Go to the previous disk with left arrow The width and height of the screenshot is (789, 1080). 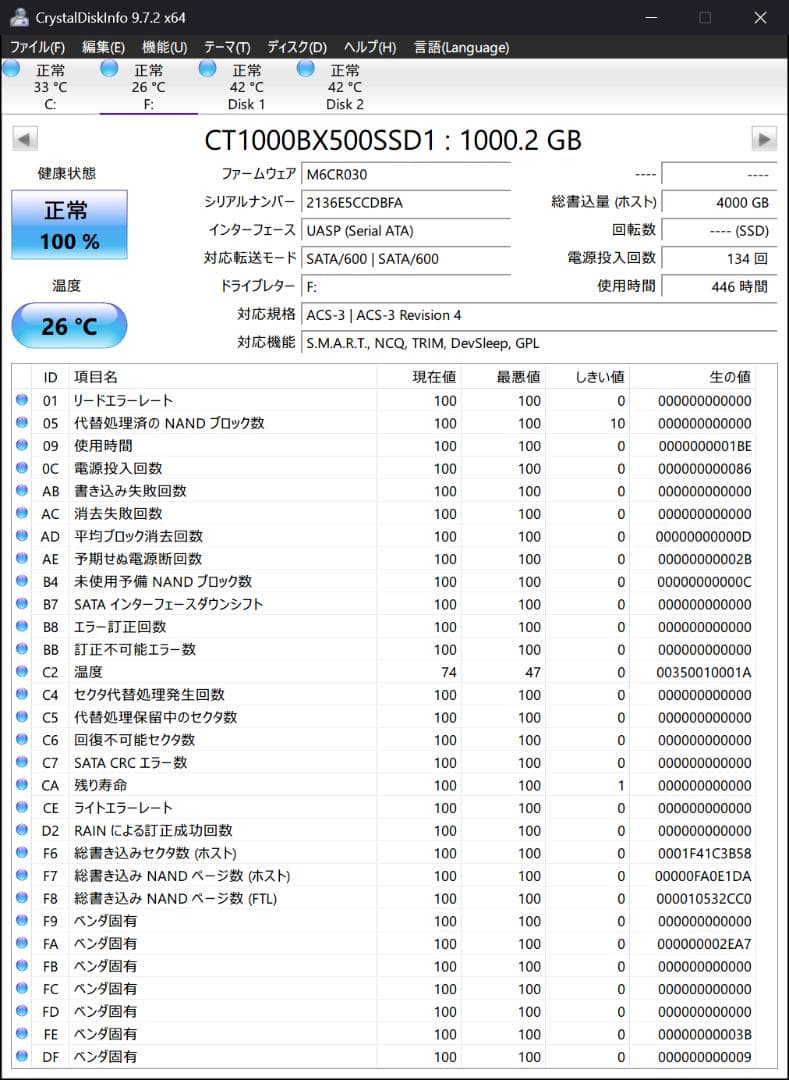click(24, 139)
